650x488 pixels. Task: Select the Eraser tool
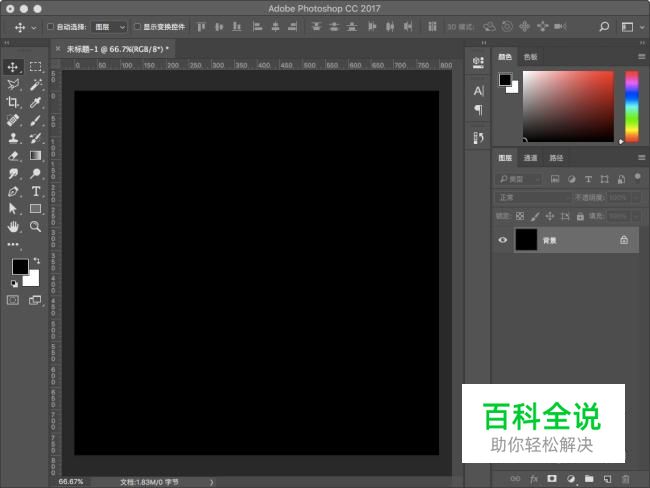pyautogui.click(x=14, y=155)
